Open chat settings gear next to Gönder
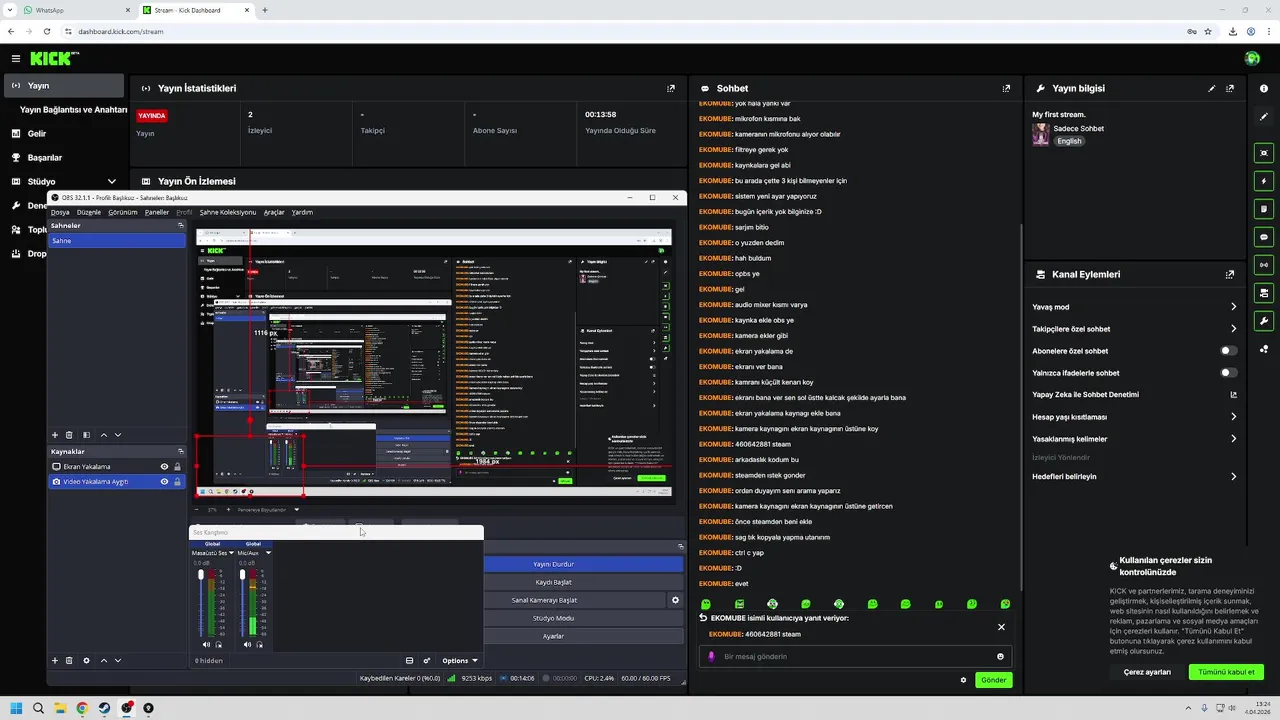 click(x=963, y=680)
